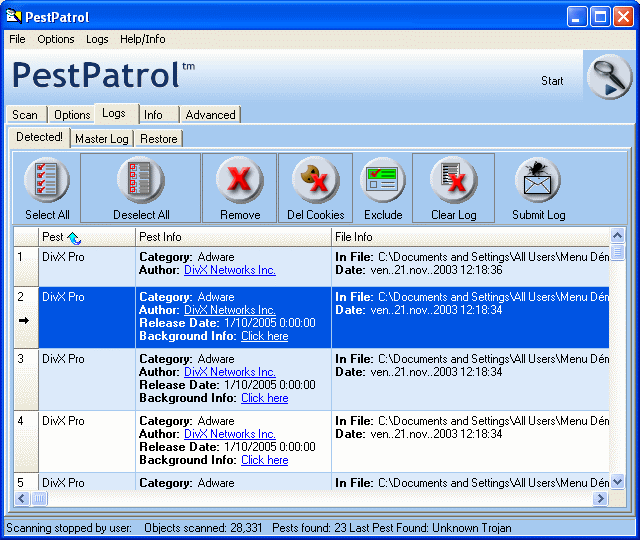Click the vertical scrollbar up arrow

[x=618, y=236]
